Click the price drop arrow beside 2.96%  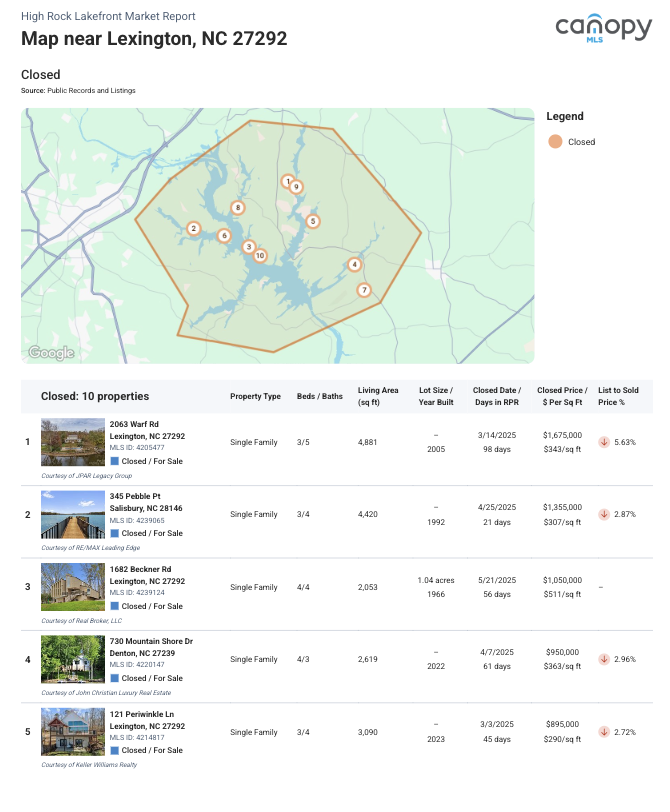[604, 660]
